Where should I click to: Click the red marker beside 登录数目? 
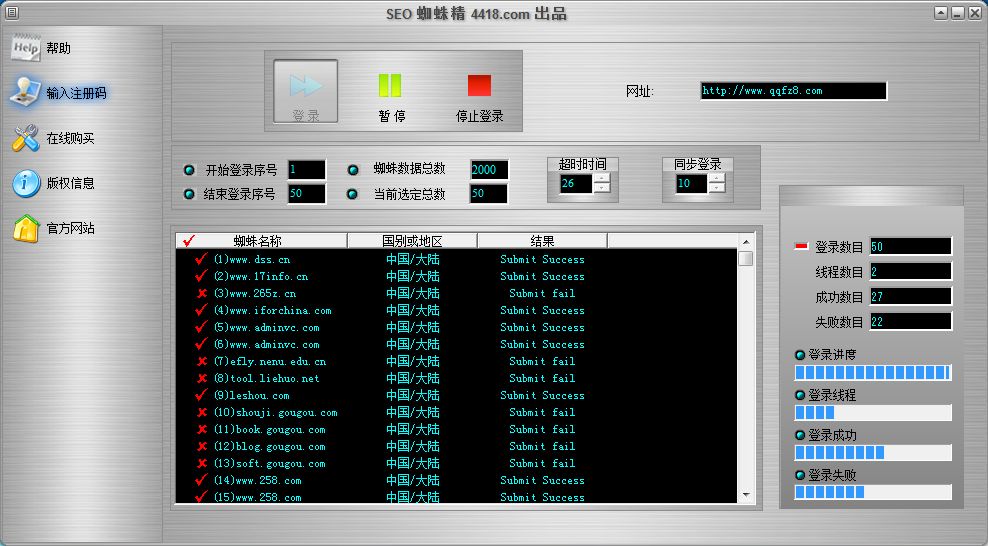tap(801, 246)
